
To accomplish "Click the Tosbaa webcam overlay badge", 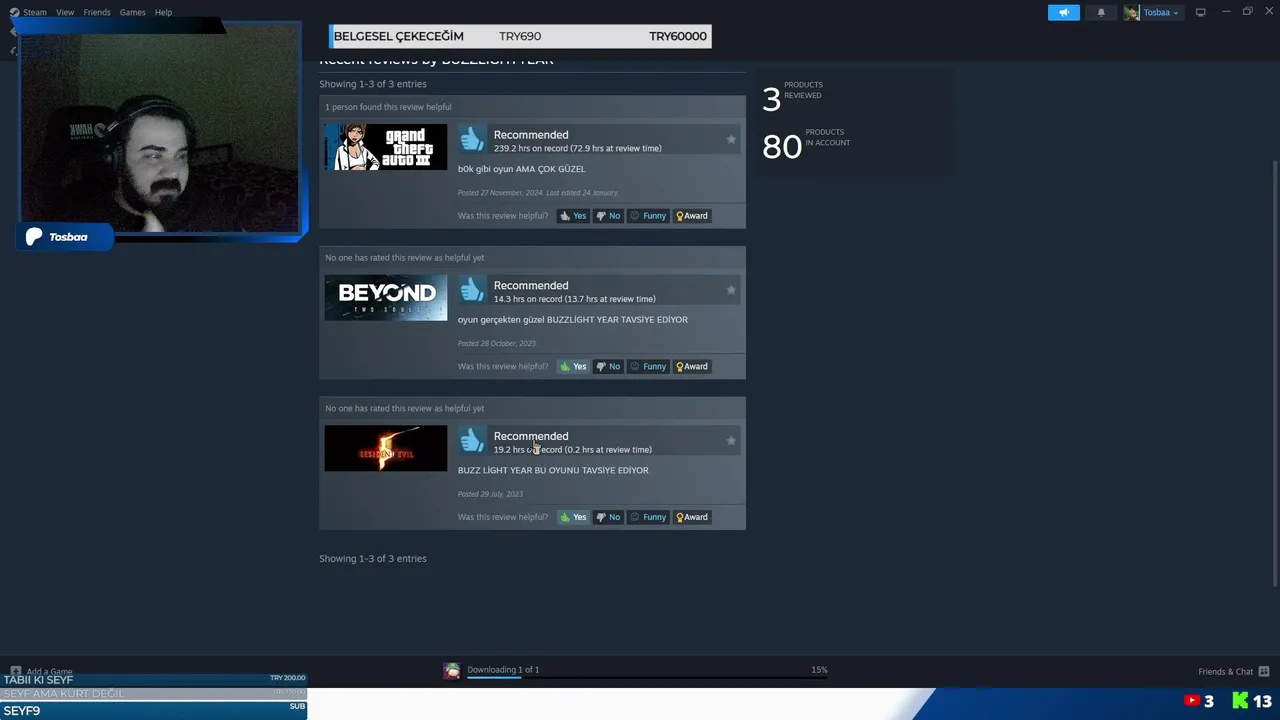I will pyautogui.click(x=66, y=237).
